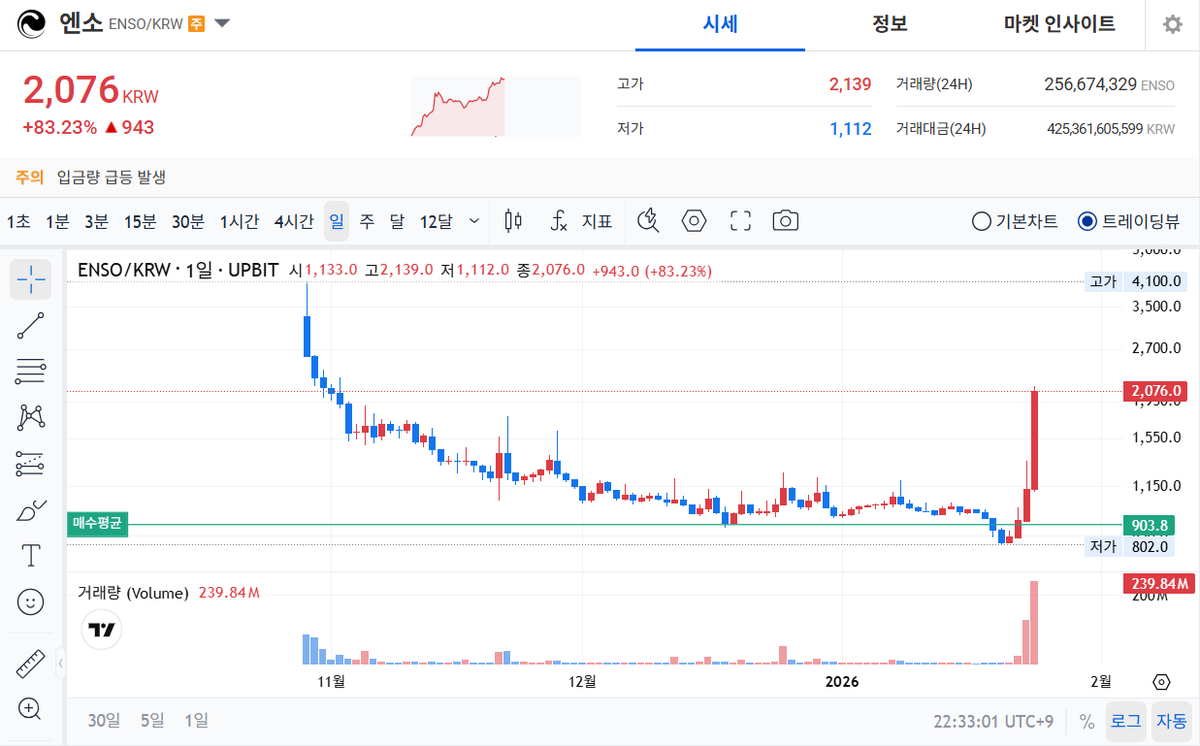Viewport: 1200px width, 746px height.
Task: Toggle 자동 auto scale
Action: (1170, 720)
